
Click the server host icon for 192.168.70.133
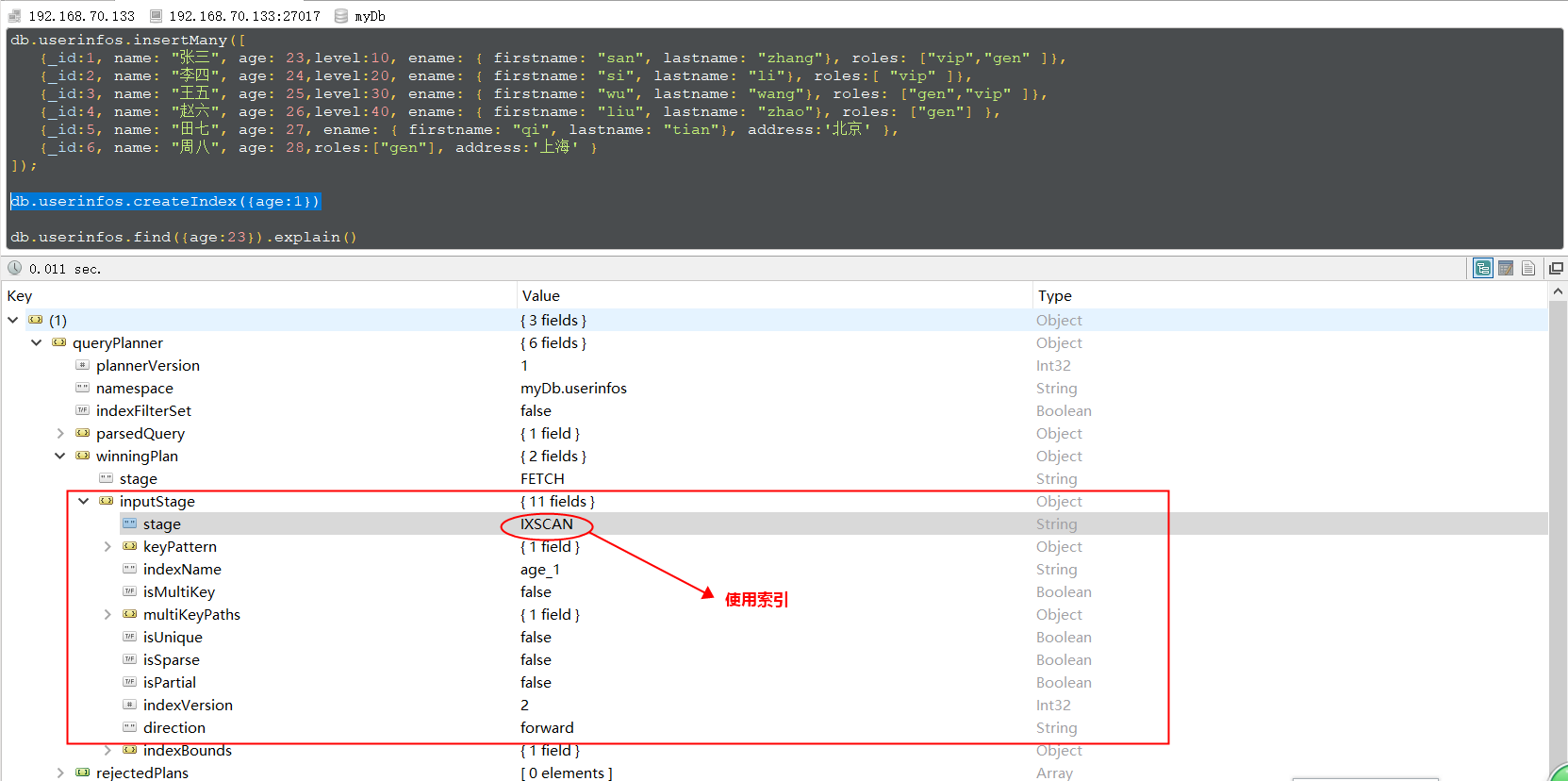pyautogui.click(x=14, y=16)
